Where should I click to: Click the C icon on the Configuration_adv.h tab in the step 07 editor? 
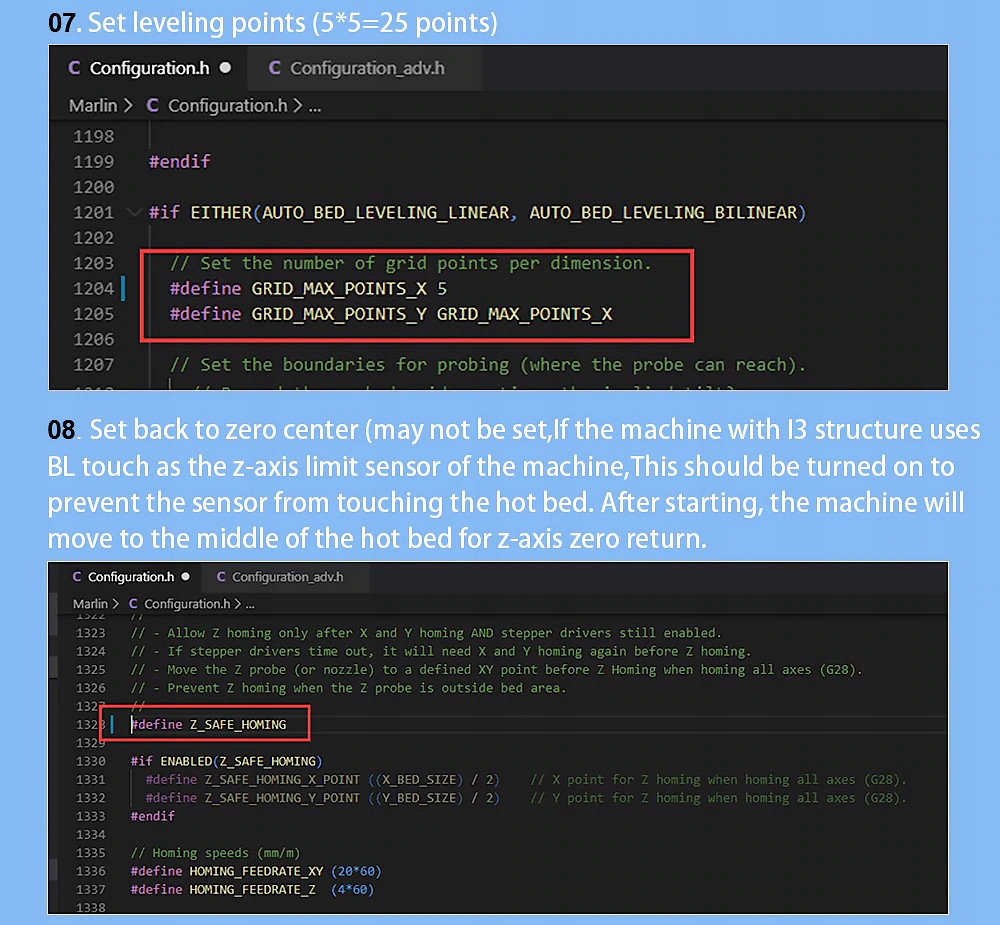(x=275, y=68)
